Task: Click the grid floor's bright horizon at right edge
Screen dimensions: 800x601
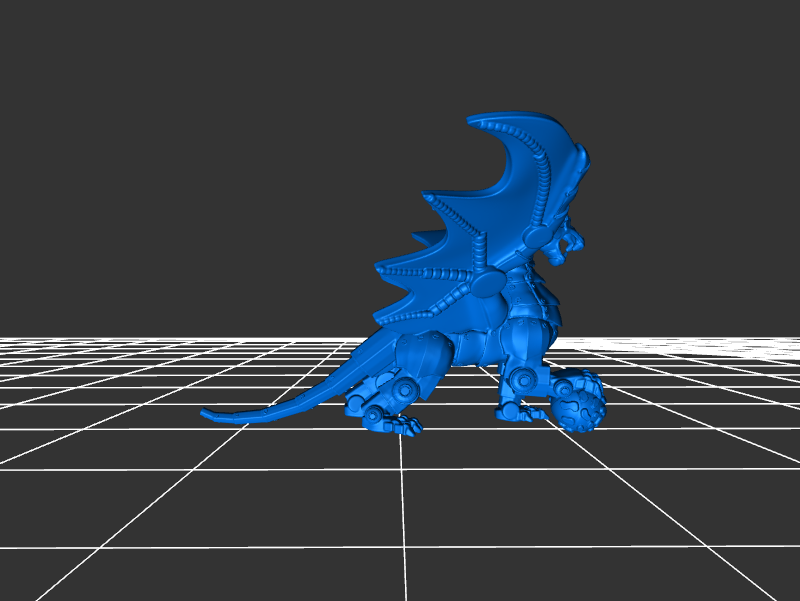Action: 780,345
